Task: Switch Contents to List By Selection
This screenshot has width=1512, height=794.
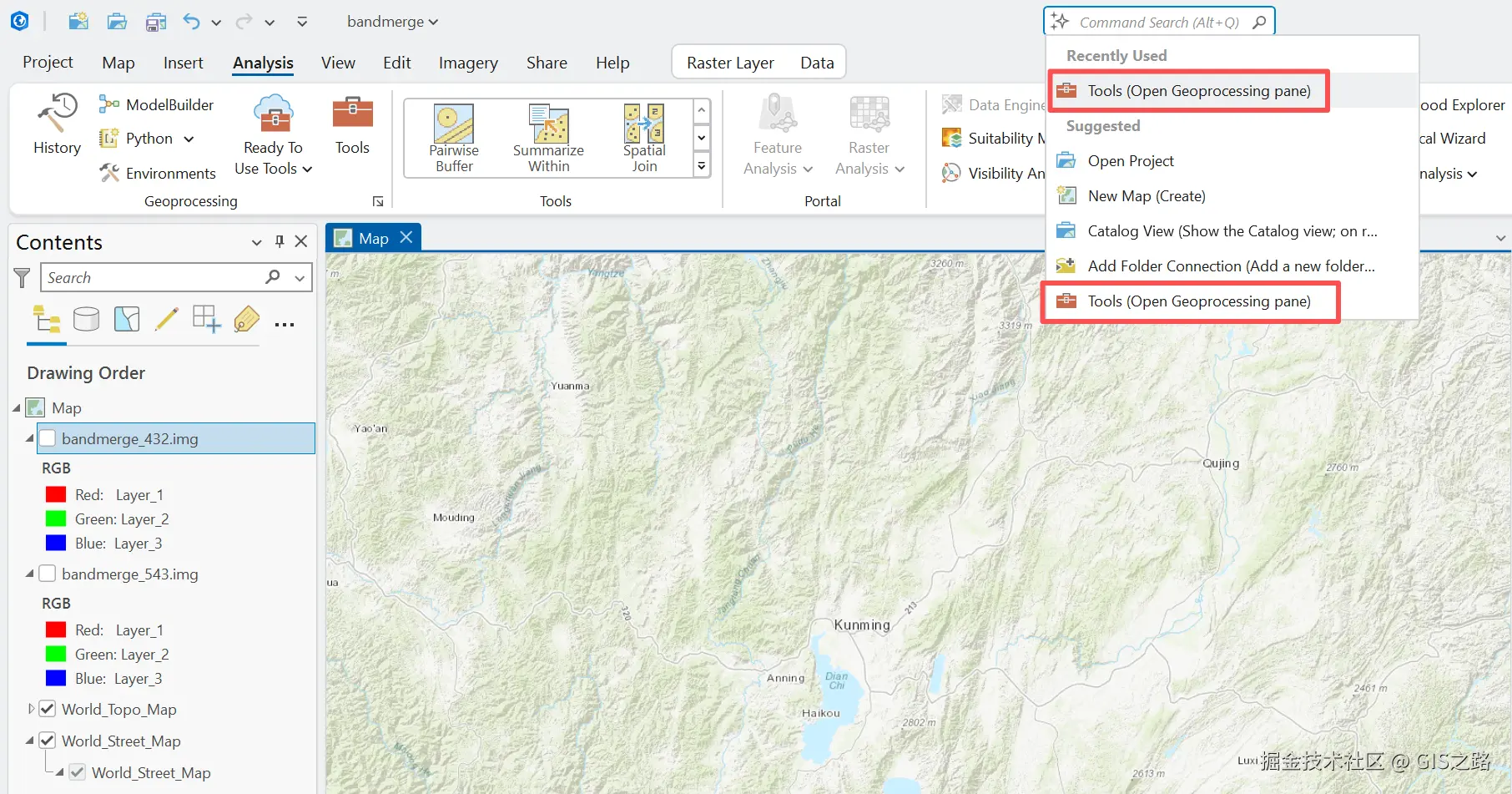Action: click(127, 319)
